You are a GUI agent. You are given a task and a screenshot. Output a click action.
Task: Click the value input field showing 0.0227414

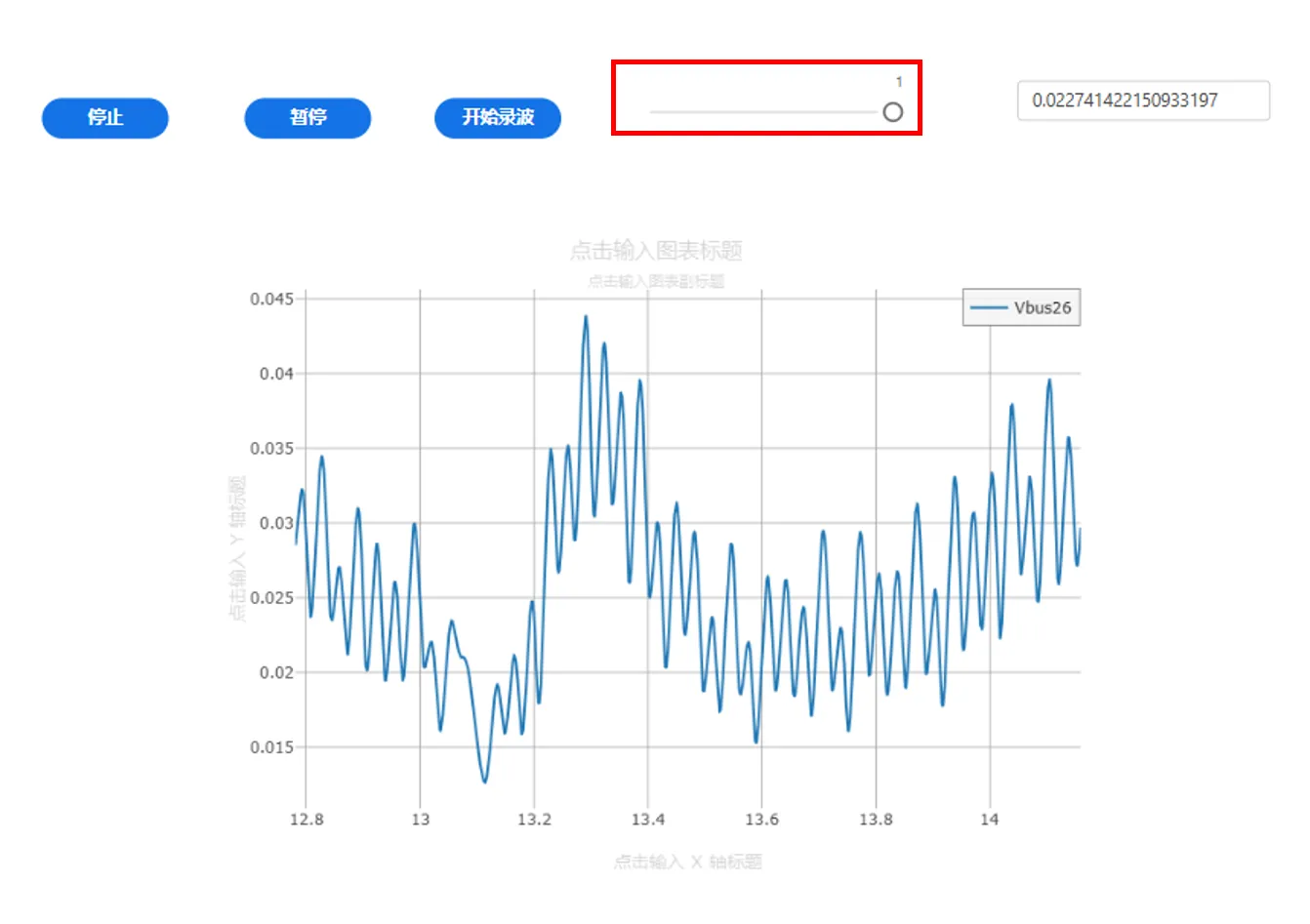click(1143, 100)
